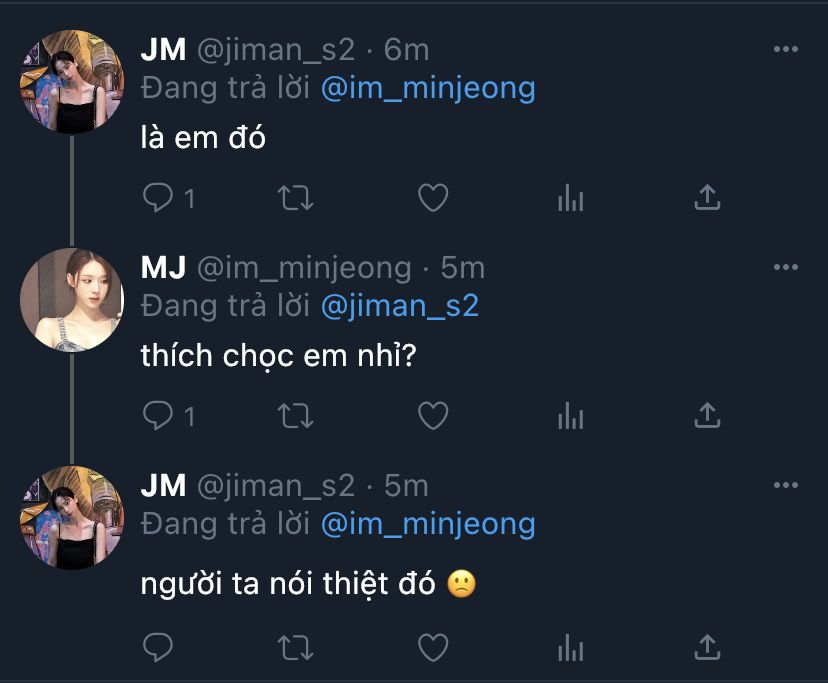Share the "là em đó" tweet
Viewport: 828px width, 683px height.
tap(707, 198)
